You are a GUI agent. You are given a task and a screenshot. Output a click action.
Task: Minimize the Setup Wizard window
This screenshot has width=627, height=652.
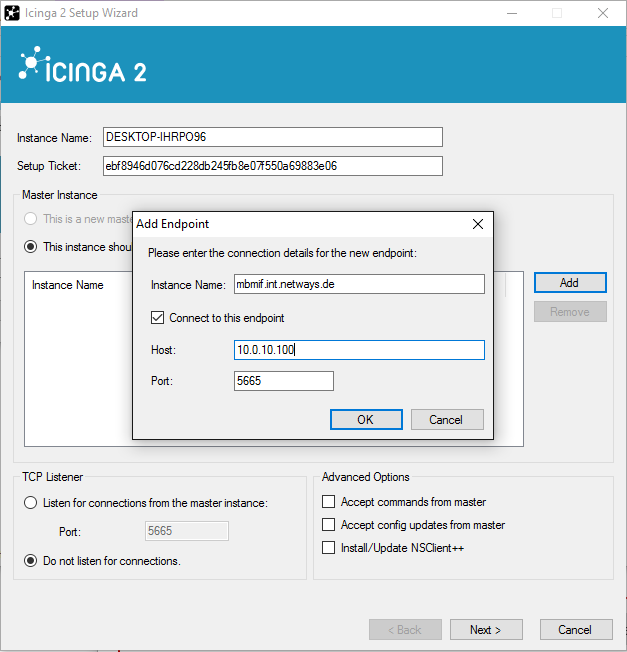[x=512, y=13]
